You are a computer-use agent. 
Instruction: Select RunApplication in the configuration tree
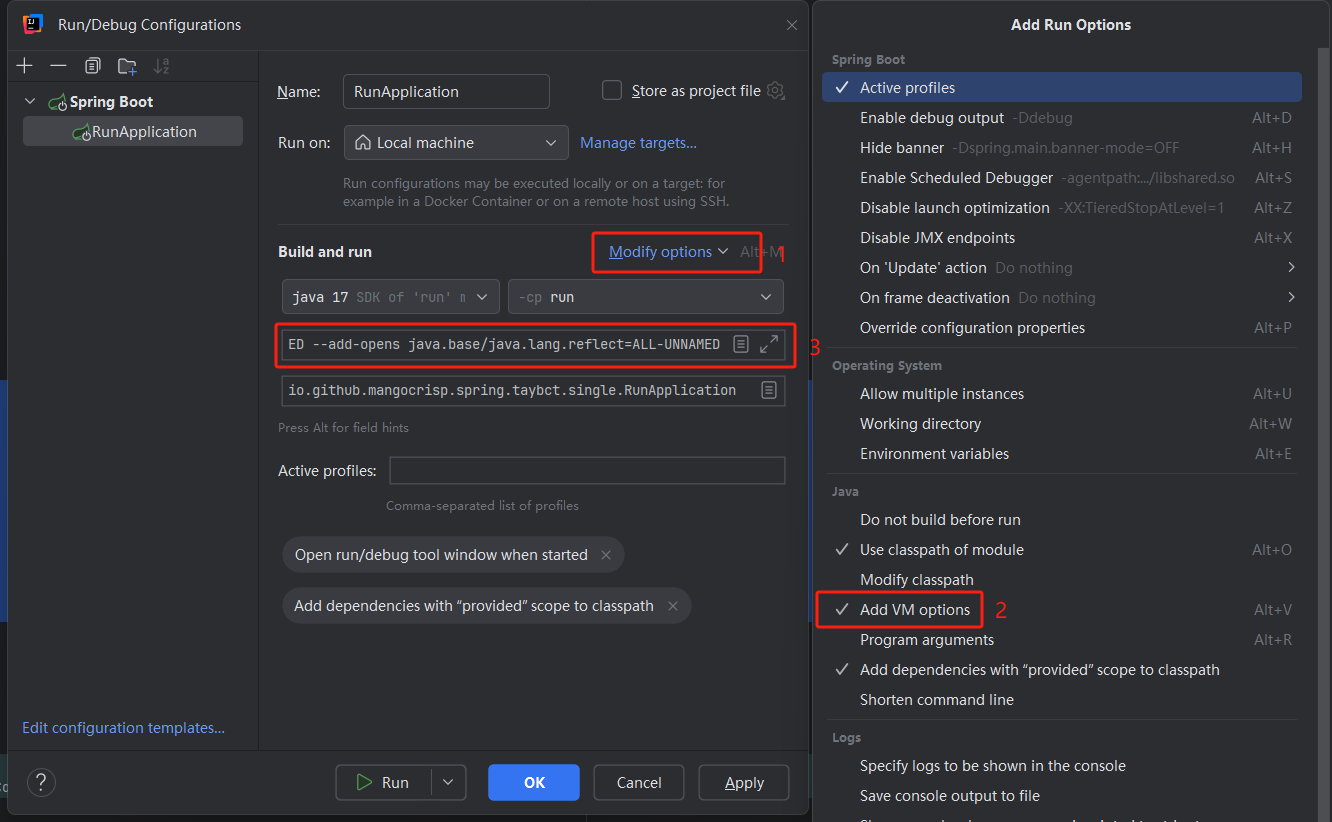133,132
